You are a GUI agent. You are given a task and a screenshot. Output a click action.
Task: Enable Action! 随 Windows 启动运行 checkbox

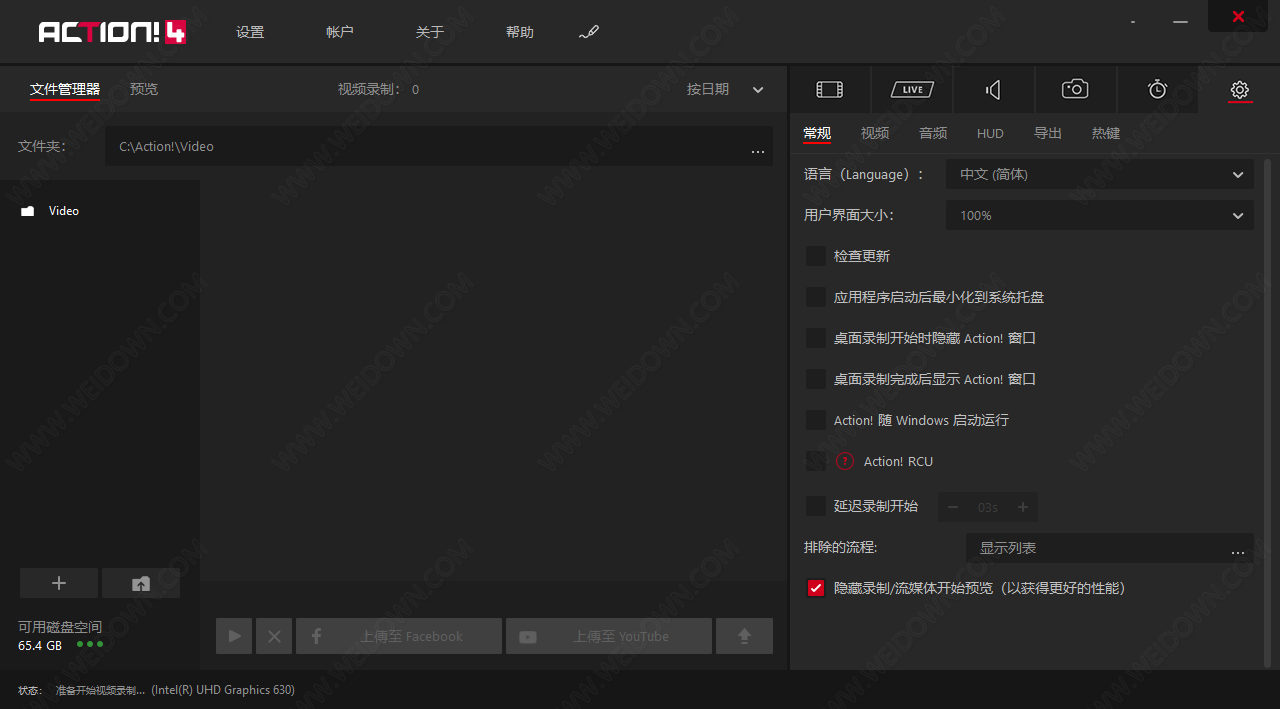tap(816, 420)
